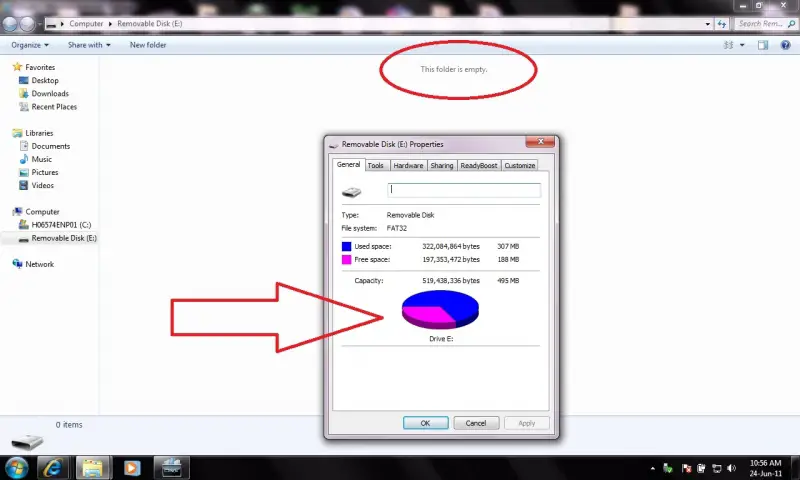
Task: Select Music library in navigation pane
Action: 41,159
